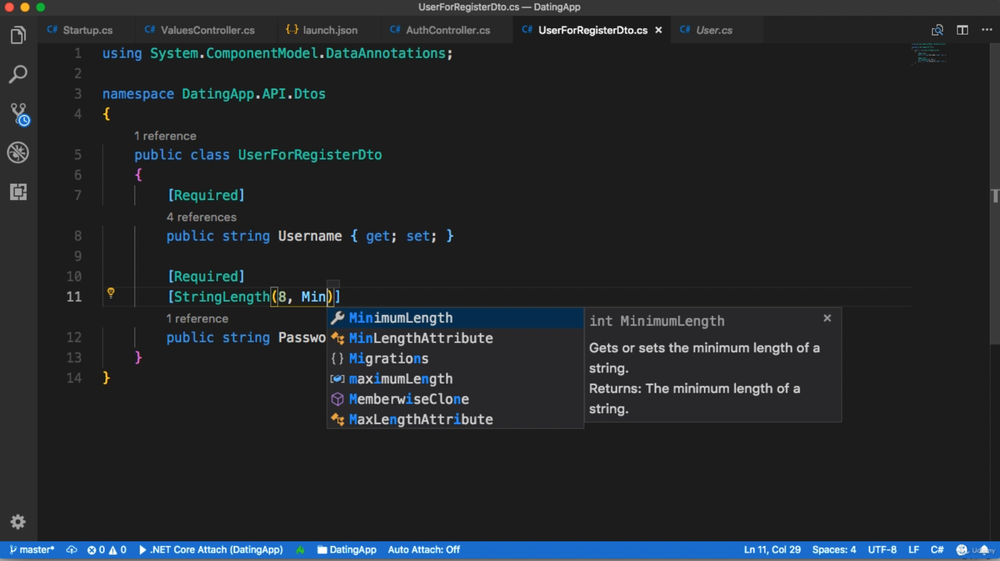Click the StringLength attribute on line 11
The image size is (1000, 561).
(221, 297)
